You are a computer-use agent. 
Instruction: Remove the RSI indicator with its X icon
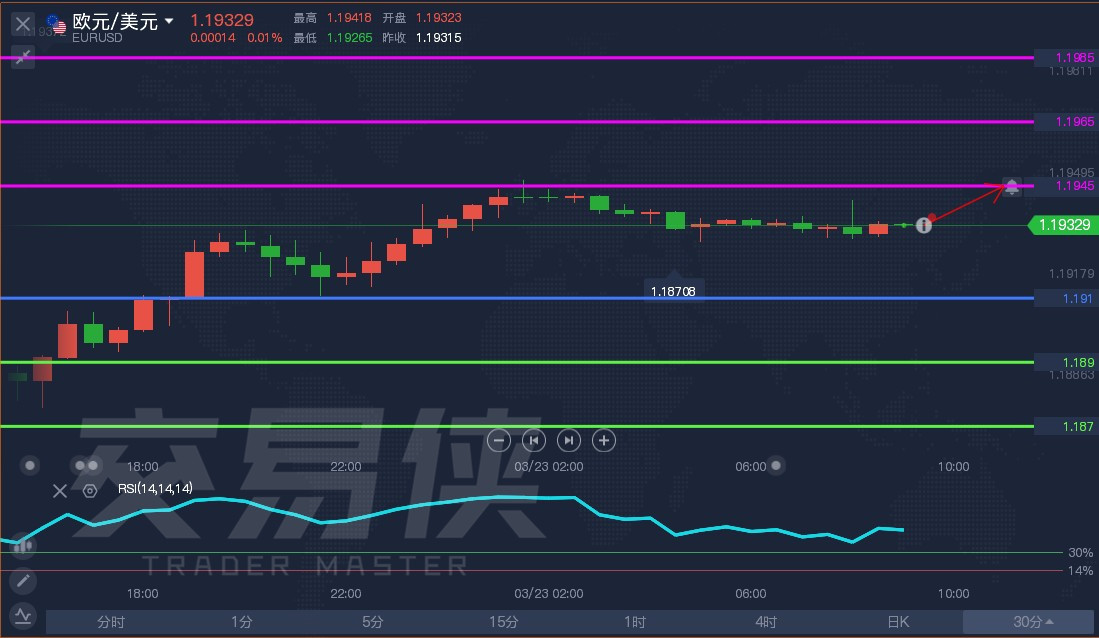[x=60, y=491]
